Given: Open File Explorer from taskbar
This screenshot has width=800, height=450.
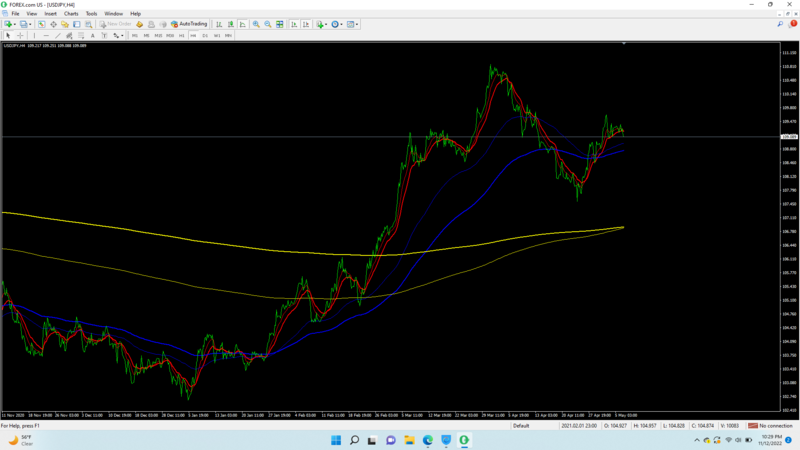Looking at the screenshot, I should coord(409,440).
